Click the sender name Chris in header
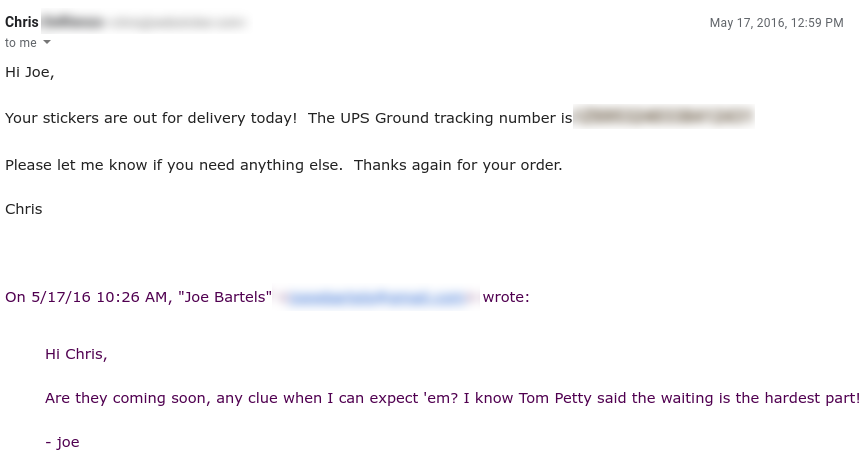Image resolution: width=863 pixels, height=459 pixels. pos(22,22)
